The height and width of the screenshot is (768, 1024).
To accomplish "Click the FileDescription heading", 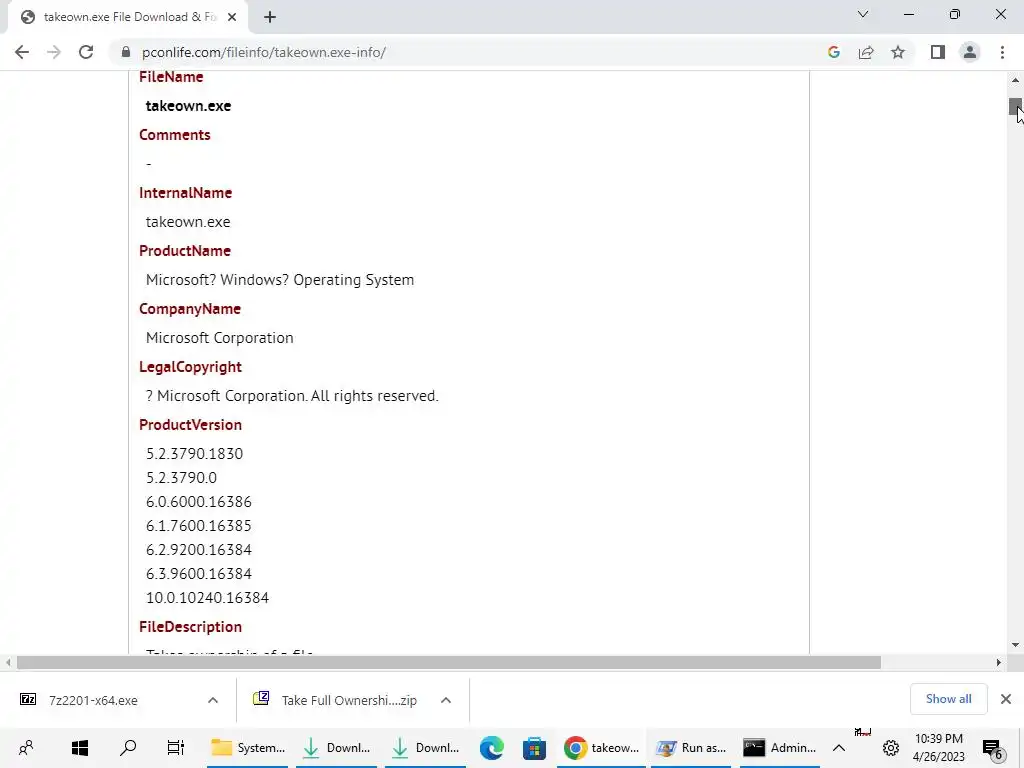I will pos(190,627).
